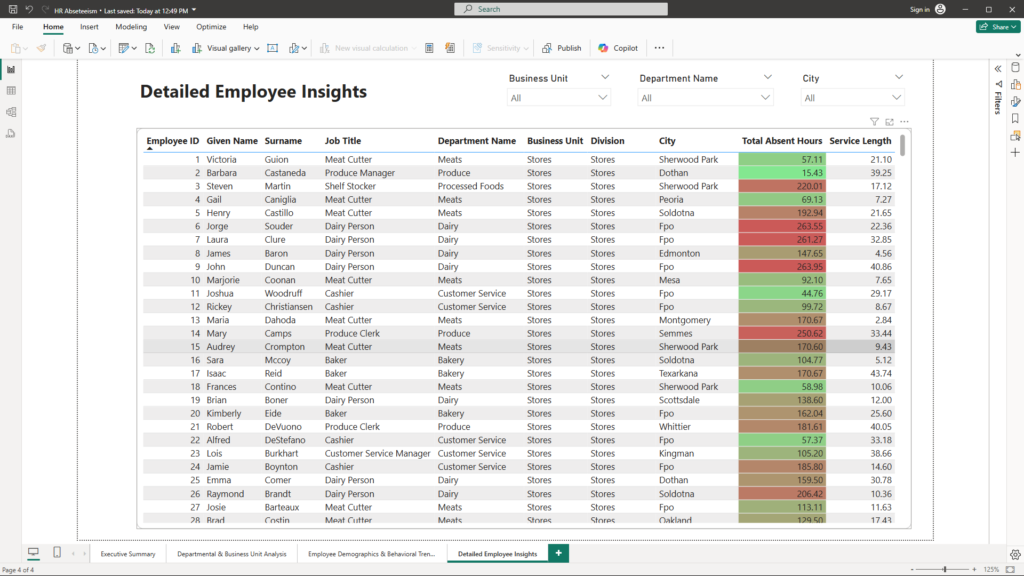1024x576 pixels.
Task: Open Model view in left sidebar
Action: (x=11, y=112)
